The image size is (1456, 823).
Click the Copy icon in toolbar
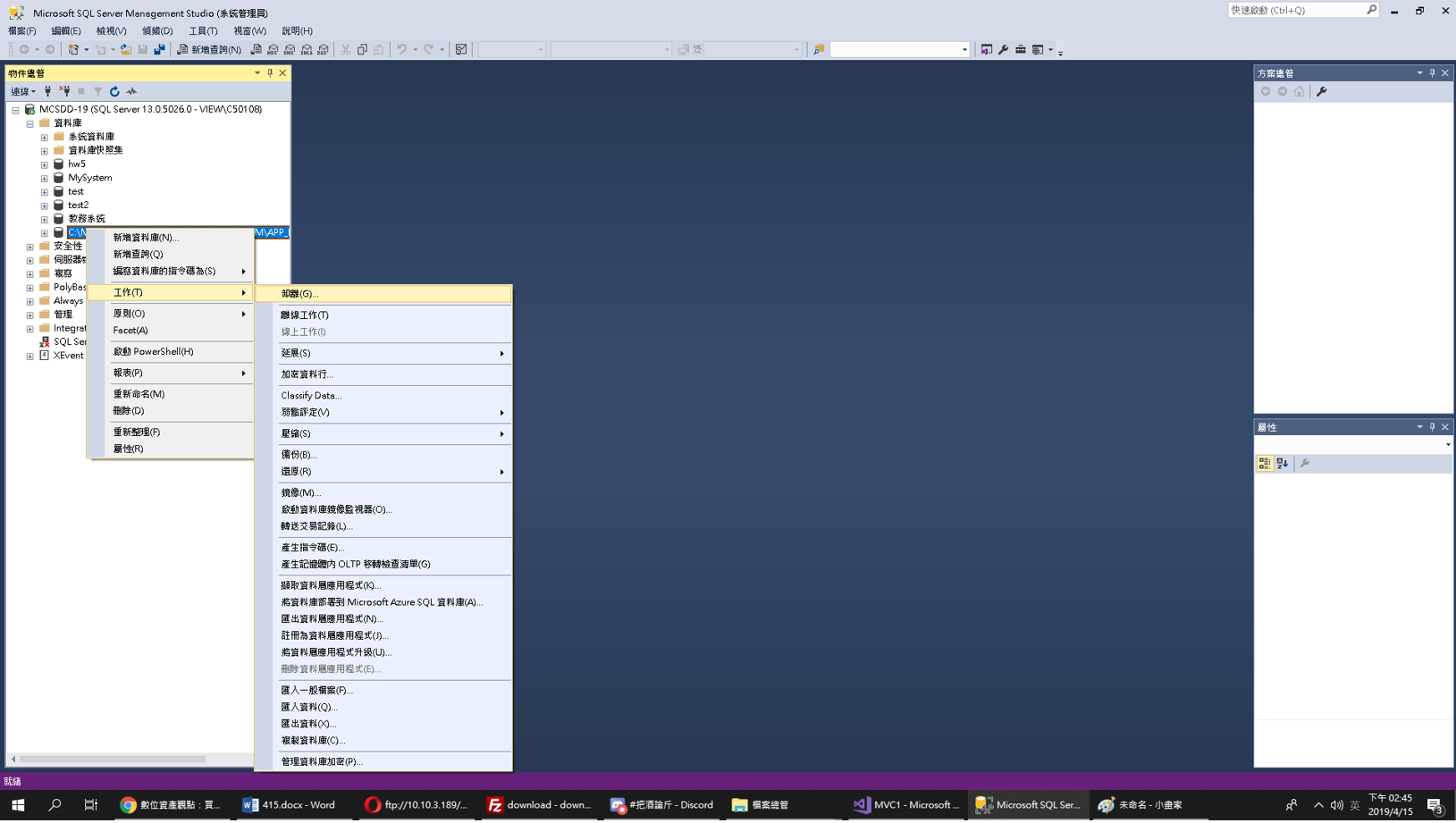coord(362,50)
